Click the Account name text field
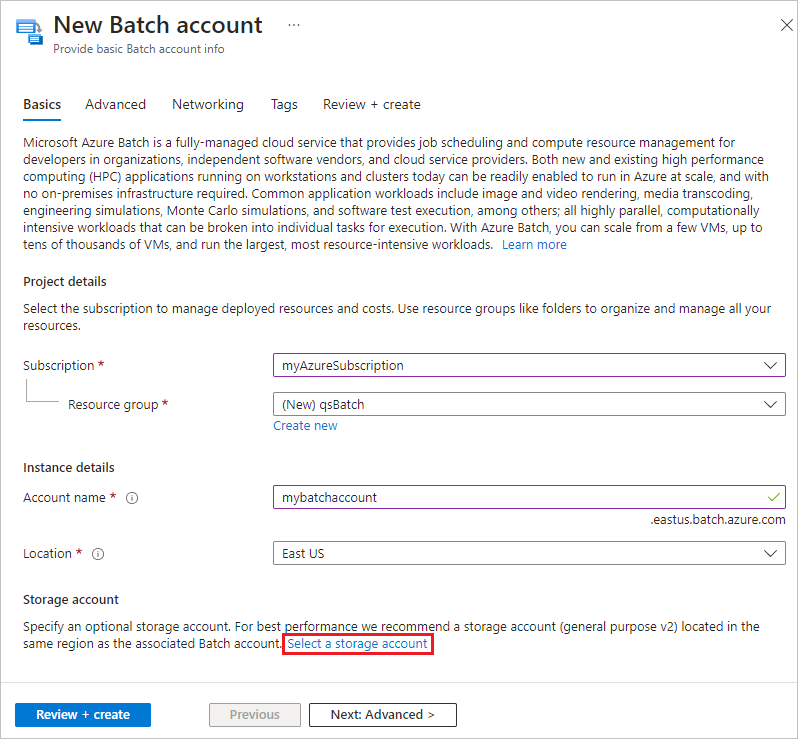This screenshot has width=798, height=739. coord(515,497)
